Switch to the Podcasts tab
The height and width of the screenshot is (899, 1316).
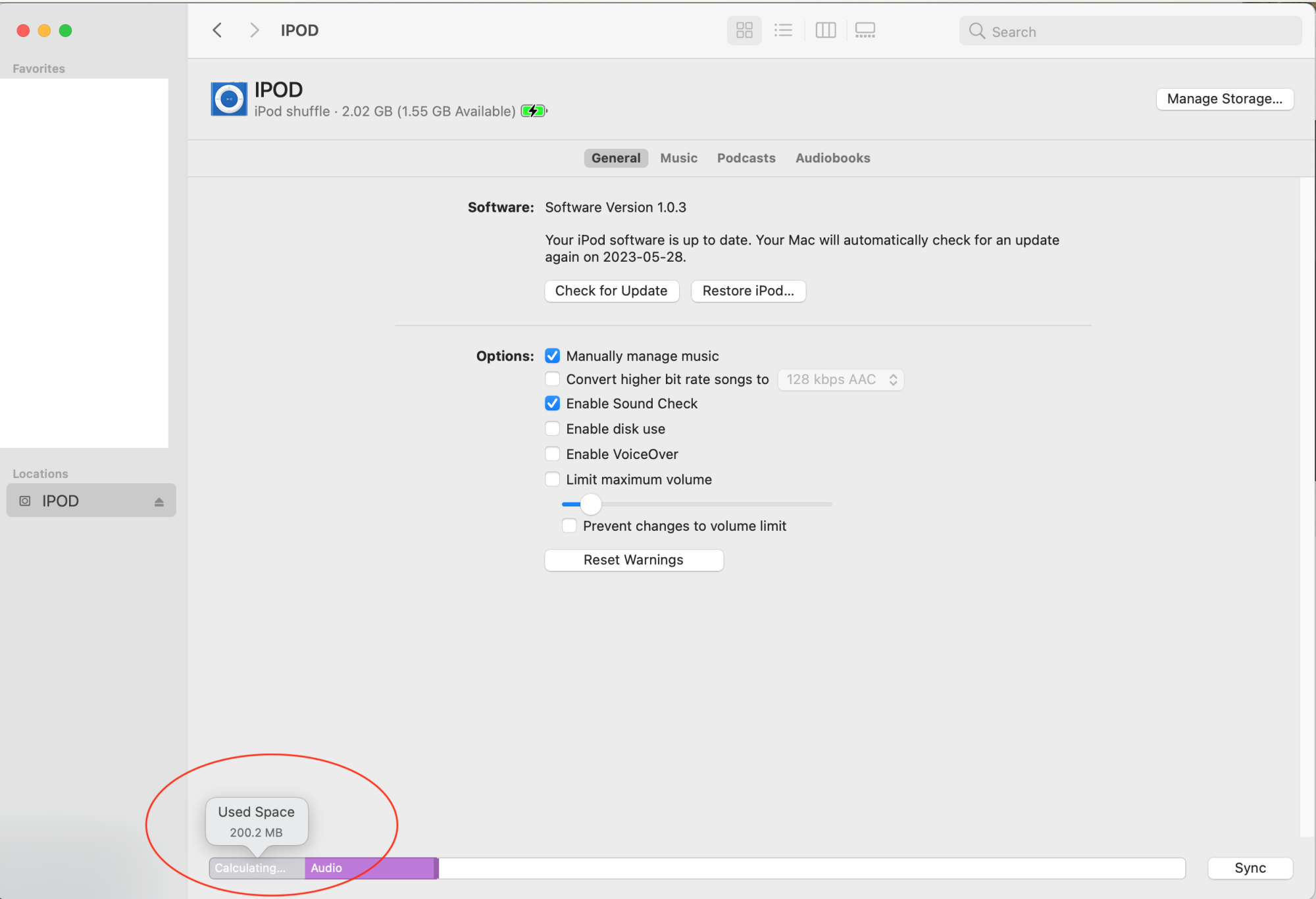point(746,158)
